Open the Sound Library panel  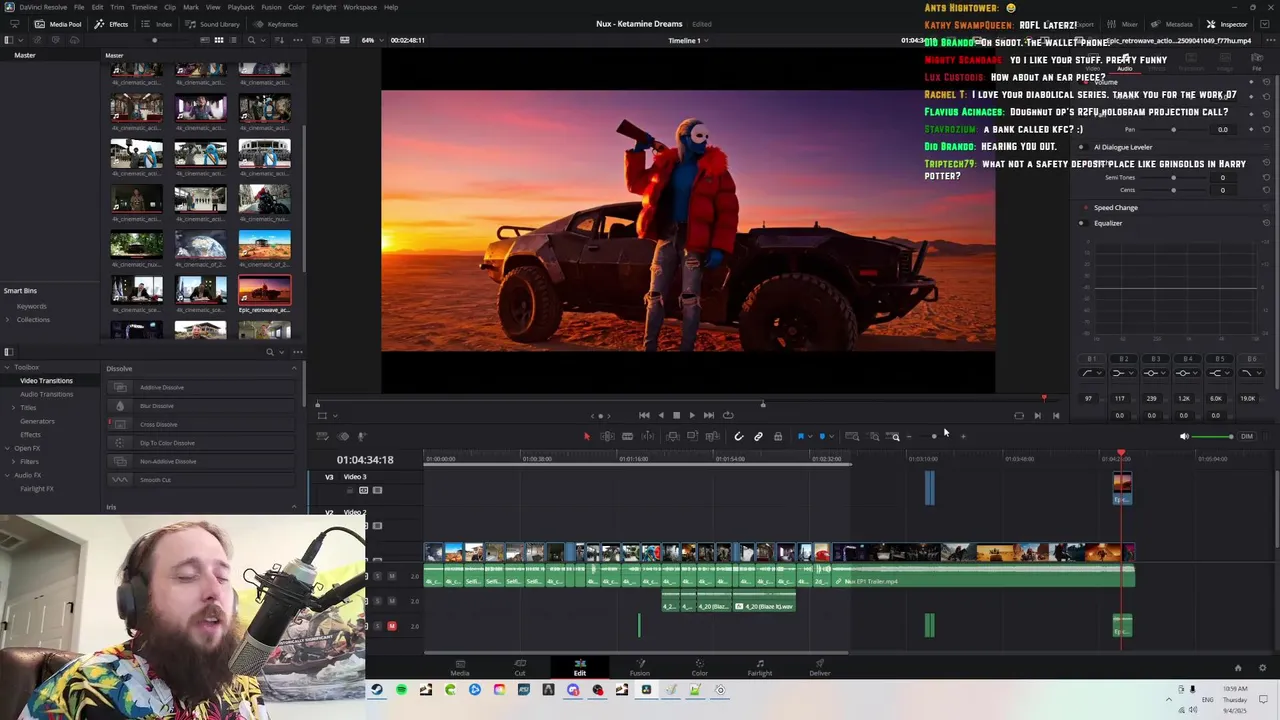pos(213,24)
